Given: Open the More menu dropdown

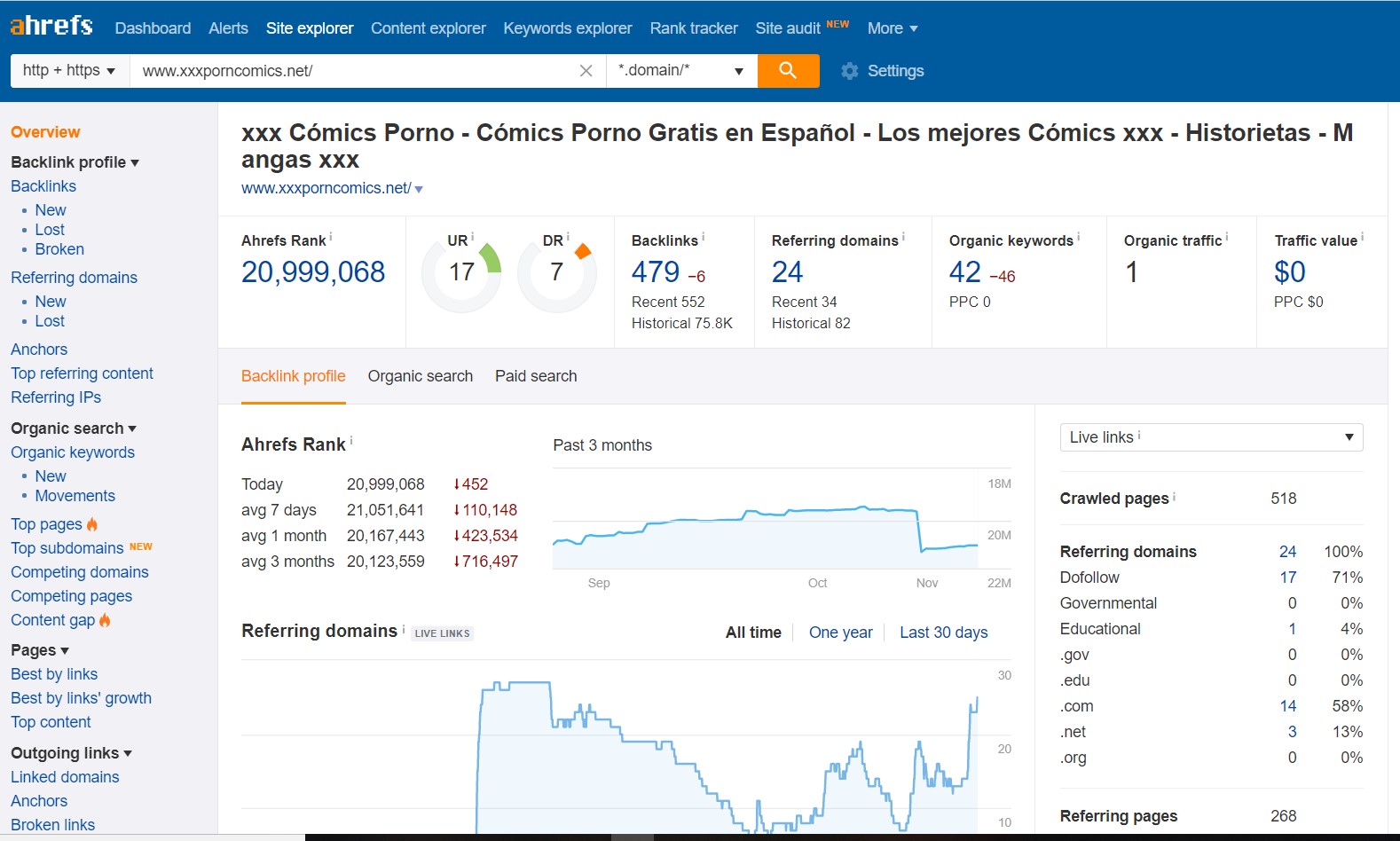Looking at the screenshot, I should (x=893, y=28).
